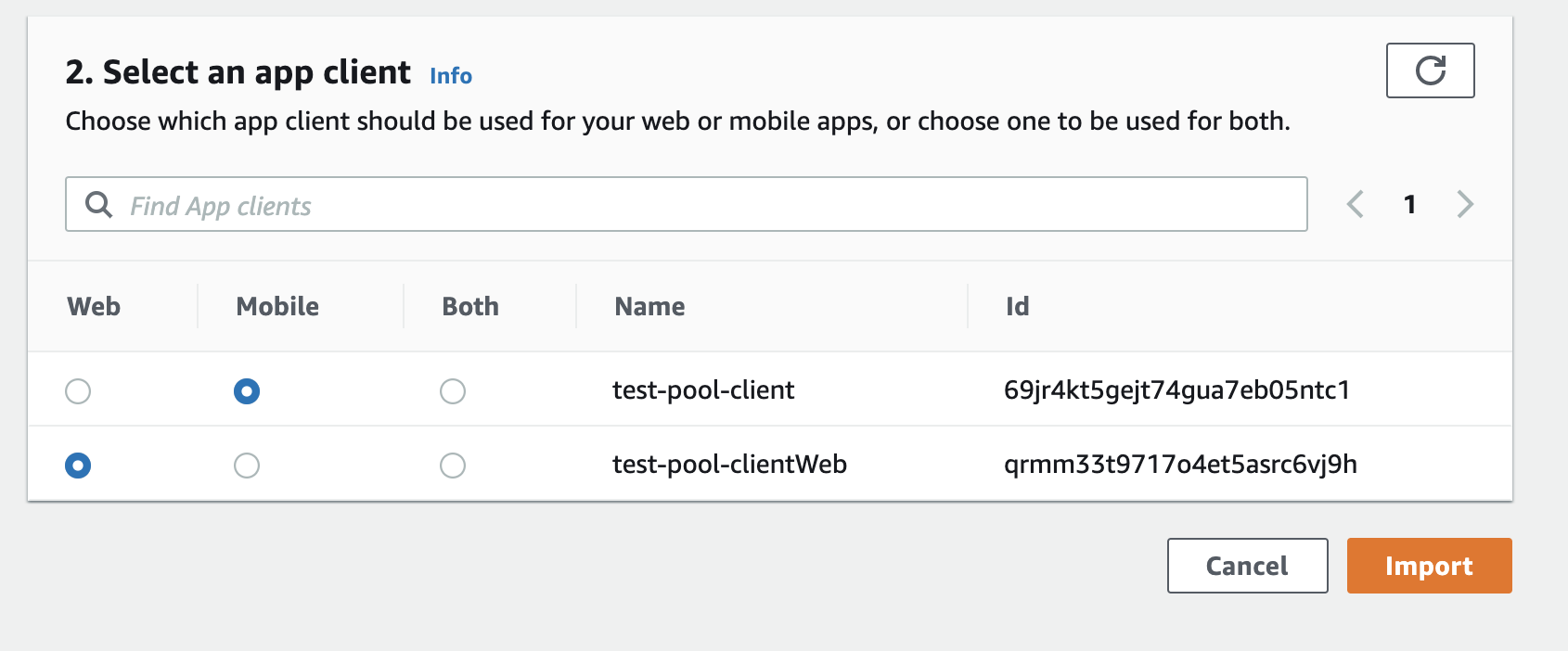Select Web for test-pool-client
Image resolution: width=1568 pixels, height=651 pixels.
pyautogui.click(x=78, y=391)
